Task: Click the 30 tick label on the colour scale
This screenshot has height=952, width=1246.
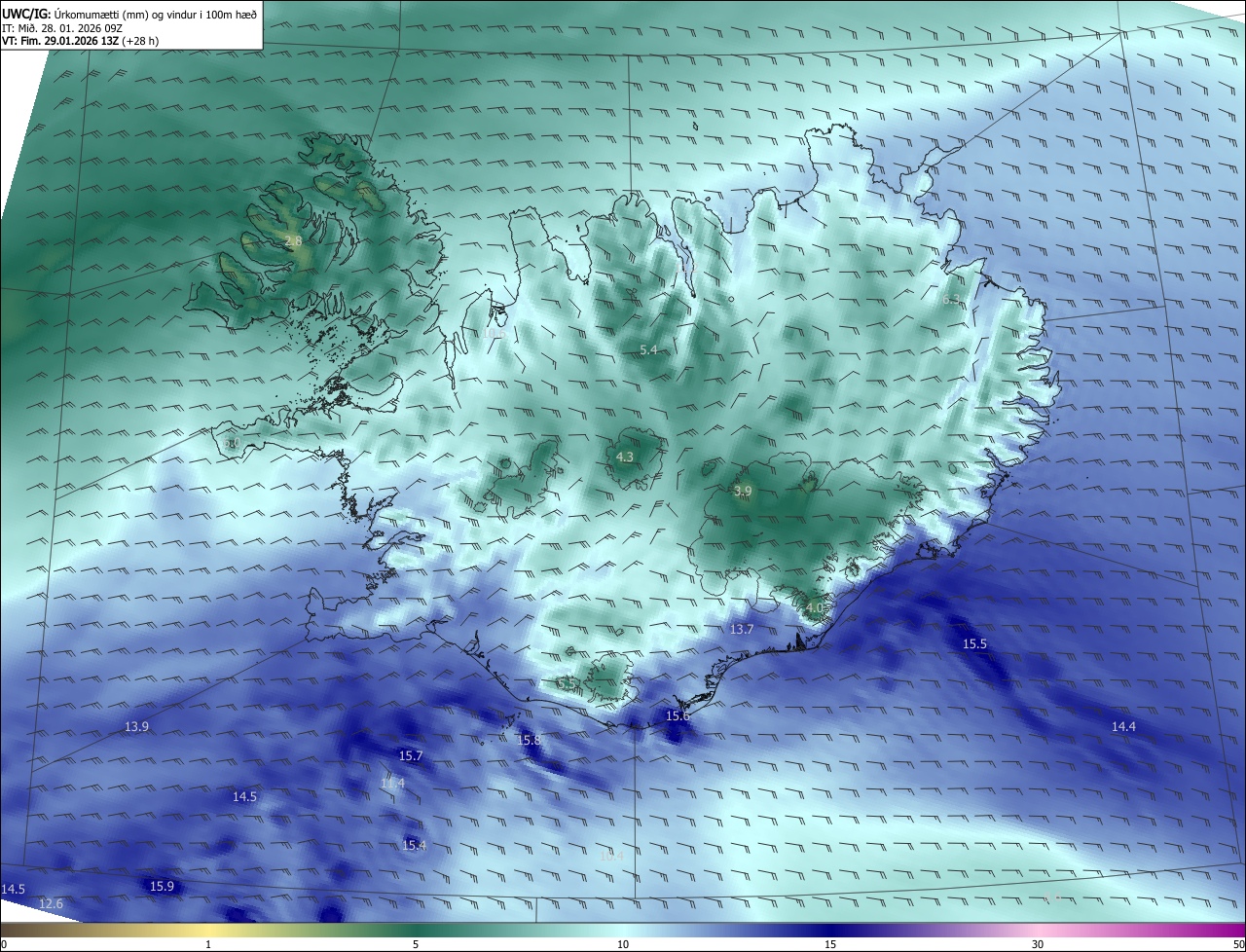Action: [1038, 944]
